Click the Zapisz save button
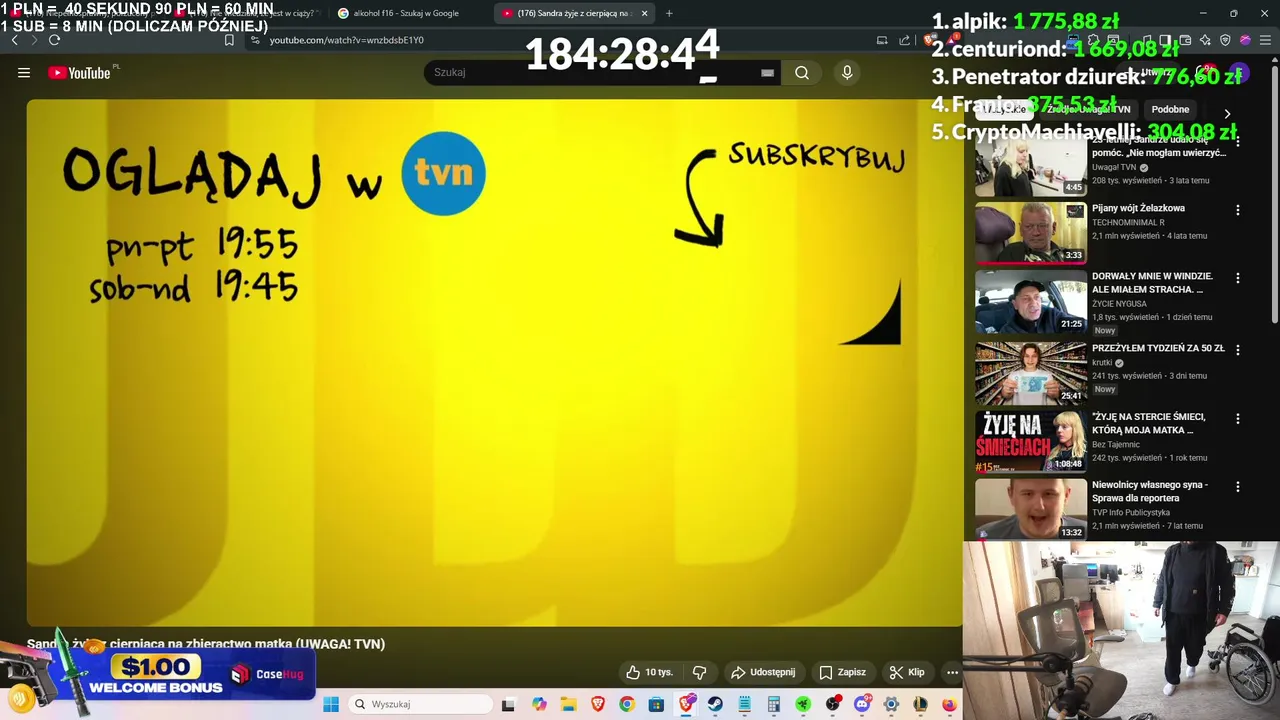 tap(842, 672)
